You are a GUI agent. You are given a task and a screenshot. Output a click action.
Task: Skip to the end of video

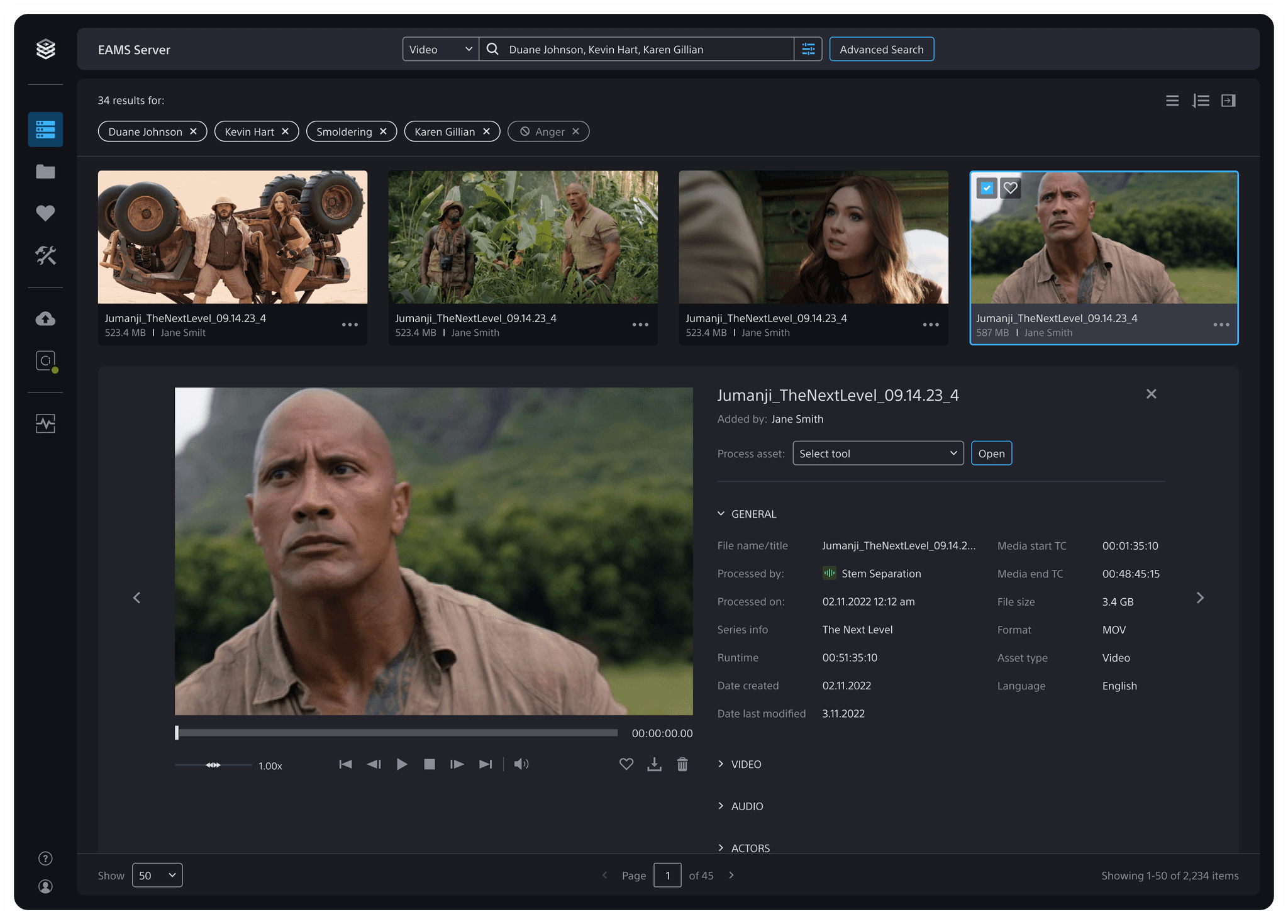tap(486, 764)
